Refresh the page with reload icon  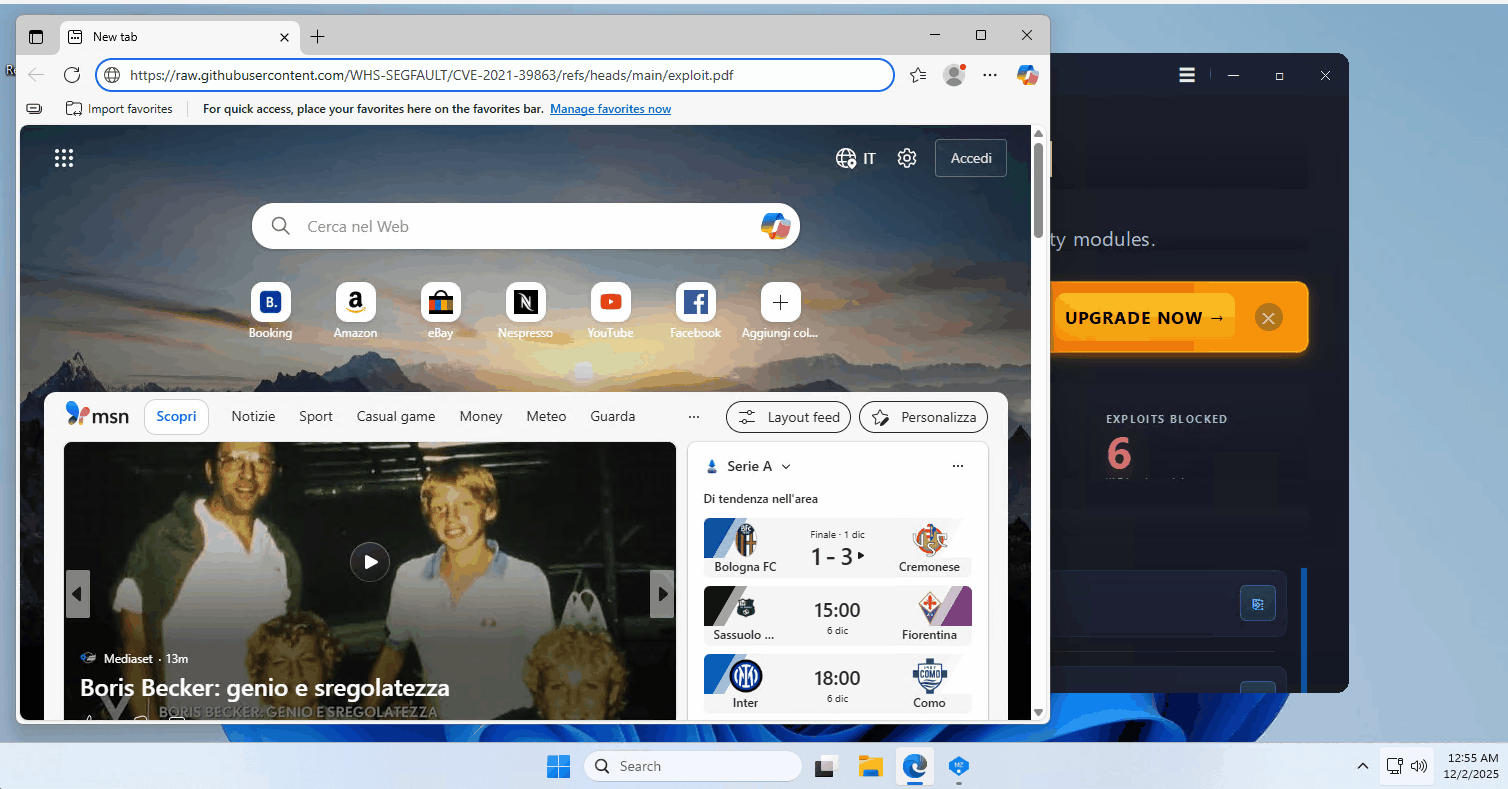[x=72, y=75]
